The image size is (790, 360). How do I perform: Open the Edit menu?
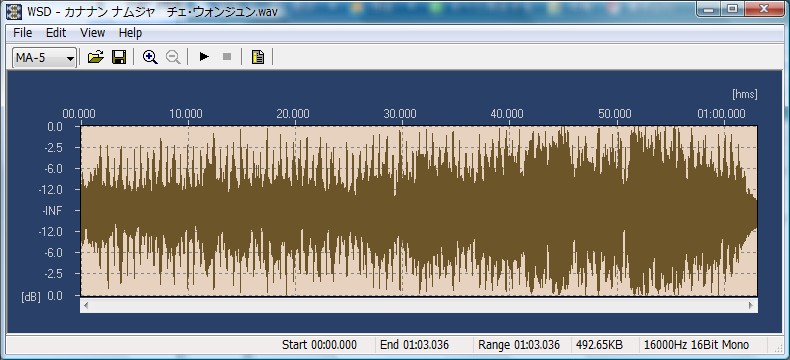56,33
